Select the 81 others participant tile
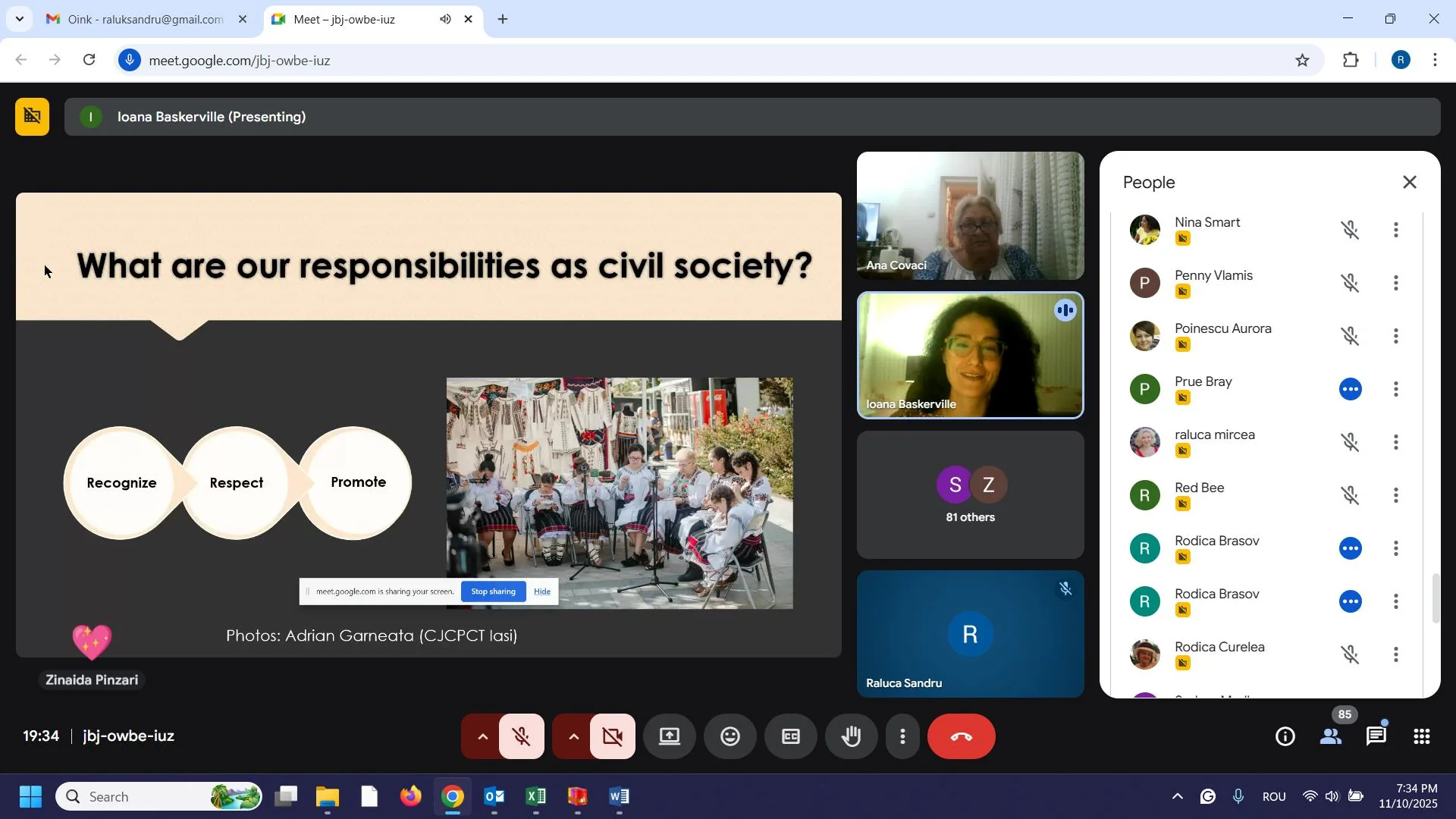This screenshot has width=1456, height=819. click(x=970, y=495)
